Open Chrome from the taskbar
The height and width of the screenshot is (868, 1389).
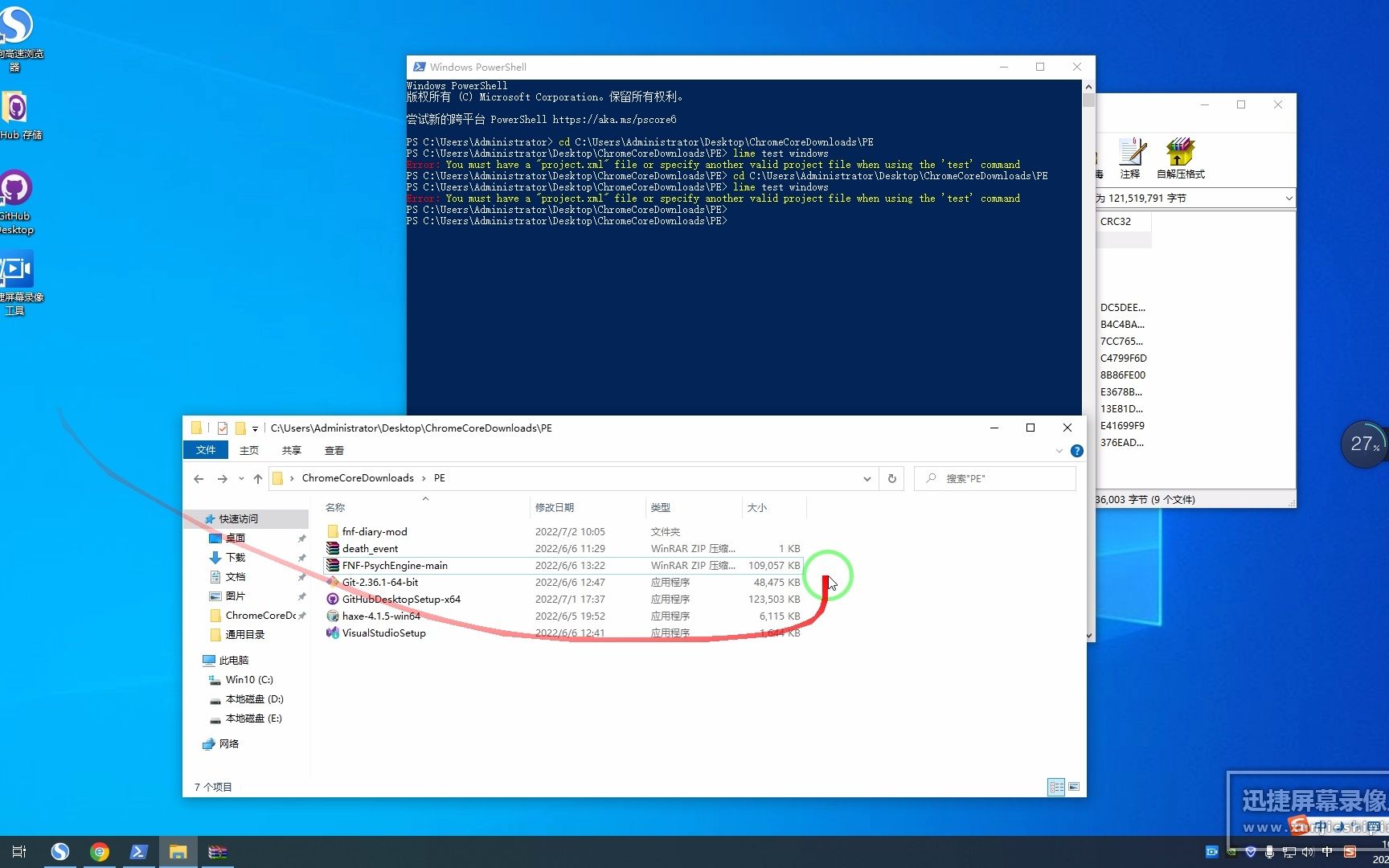click(x=100, y=852)
